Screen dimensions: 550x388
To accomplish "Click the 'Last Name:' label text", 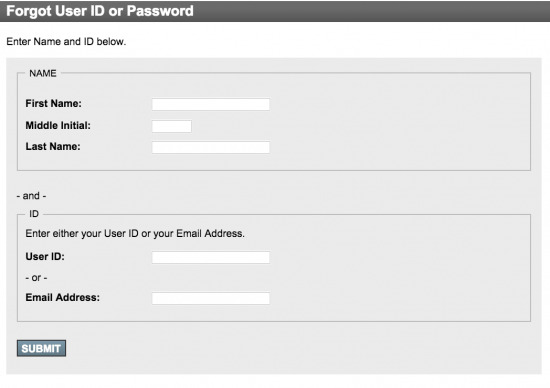I will pyautogui.click(x=53, y=146).
